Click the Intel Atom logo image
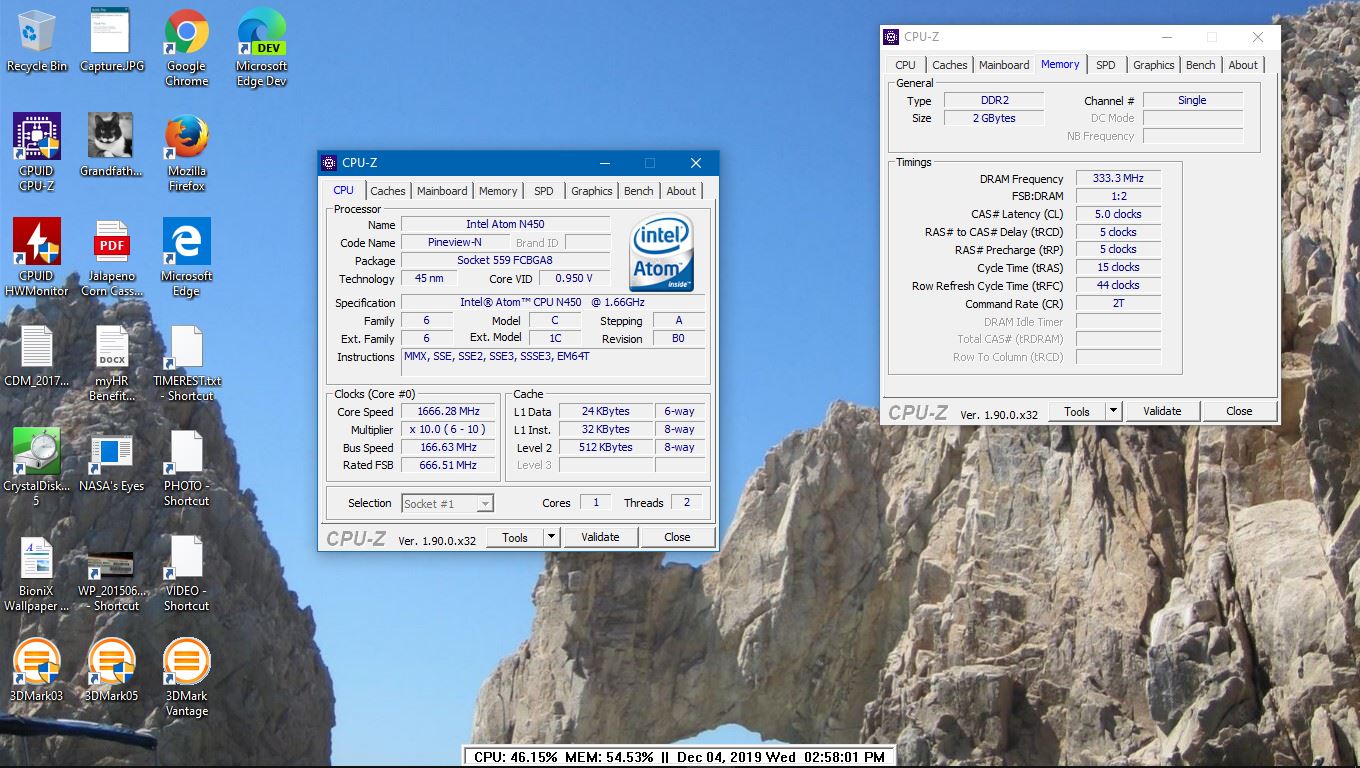This screenshot has width=1360, height=768. coord(660,251)
